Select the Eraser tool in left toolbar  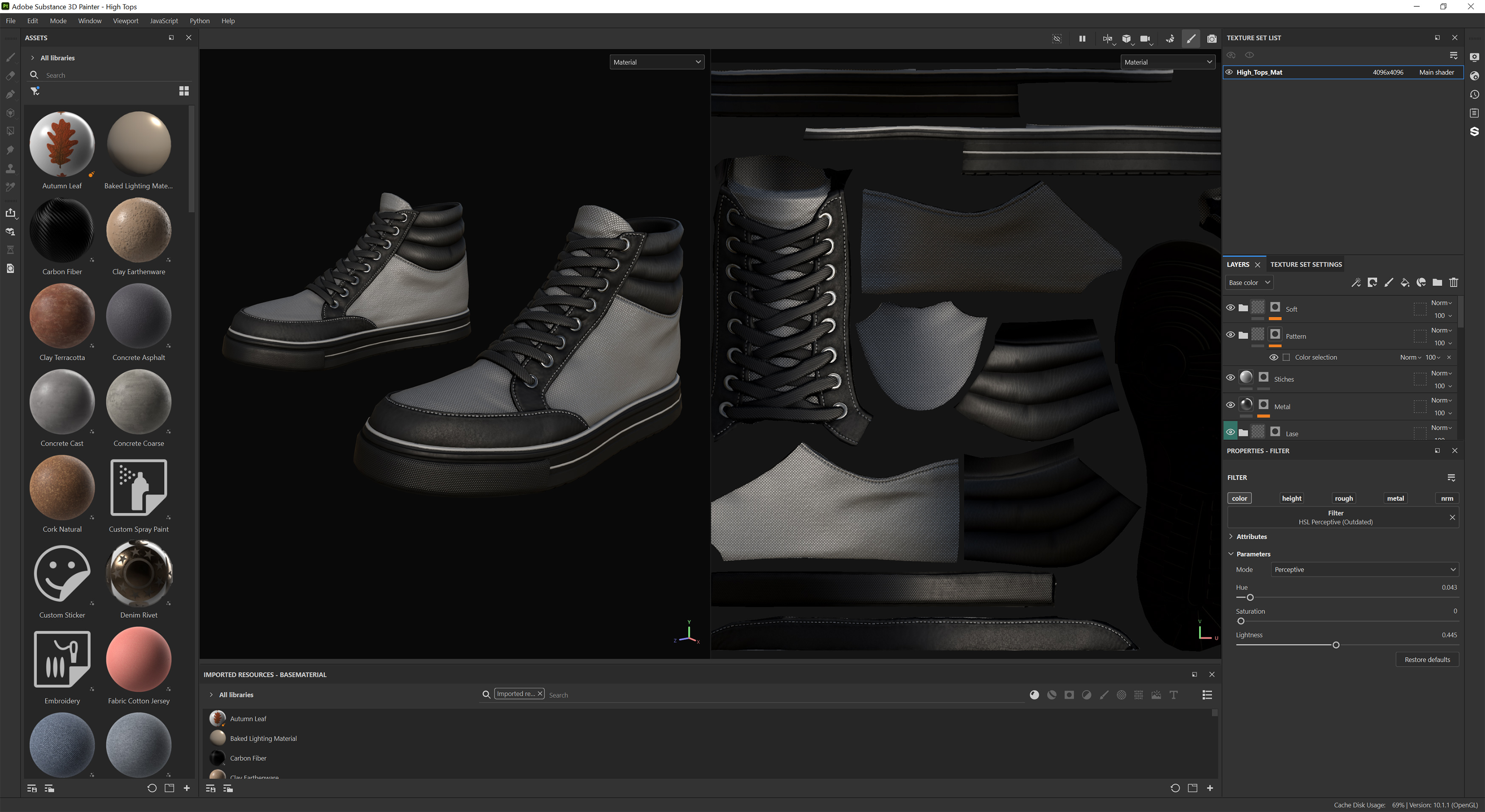pos(10,76)
